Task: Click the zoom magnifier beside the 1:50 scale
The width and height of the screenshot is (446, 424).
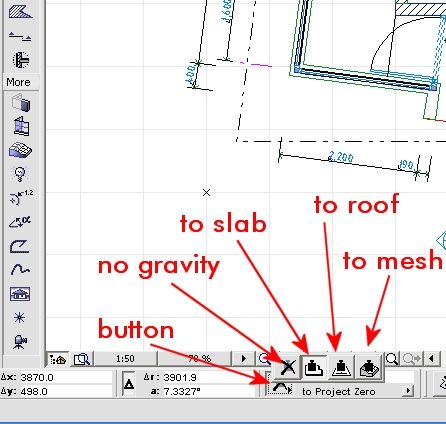Action: [82, 359]
